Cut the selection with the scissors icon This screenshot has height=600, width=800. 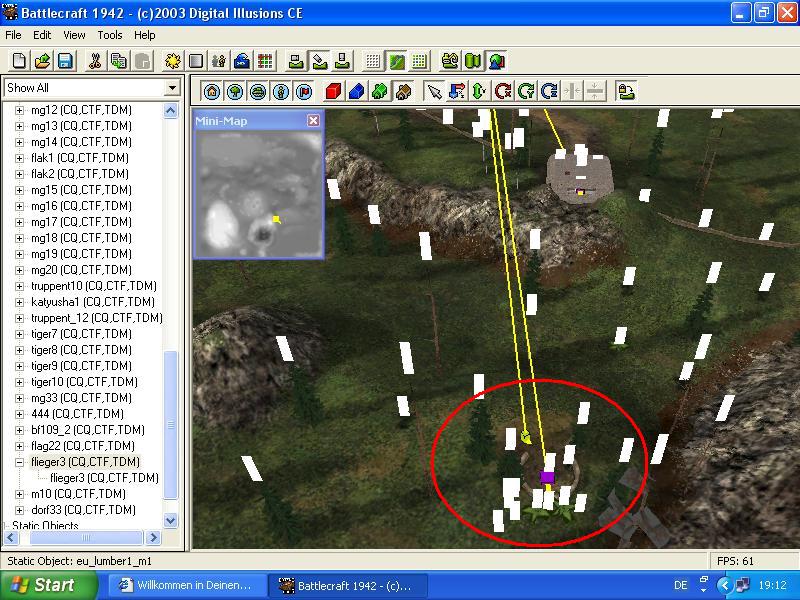(x=94, y=61)
